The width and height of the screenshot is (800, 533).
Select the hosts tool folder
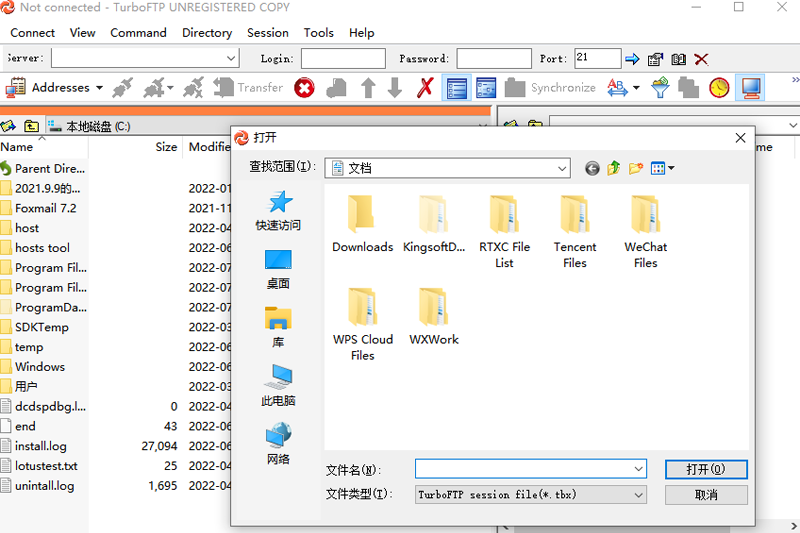42,248
